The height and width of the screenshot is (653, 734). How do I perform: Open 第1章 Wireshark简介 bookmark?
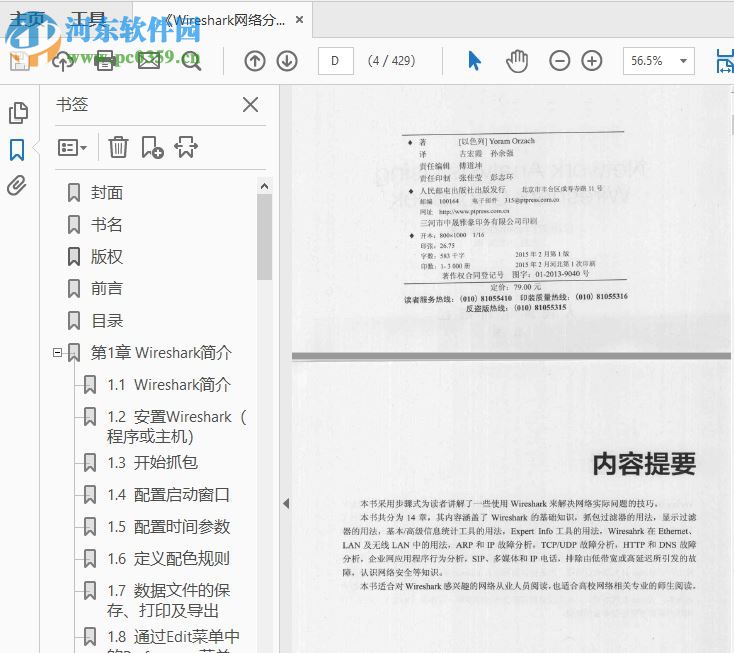pyautogui.click(x=161, y=352)
